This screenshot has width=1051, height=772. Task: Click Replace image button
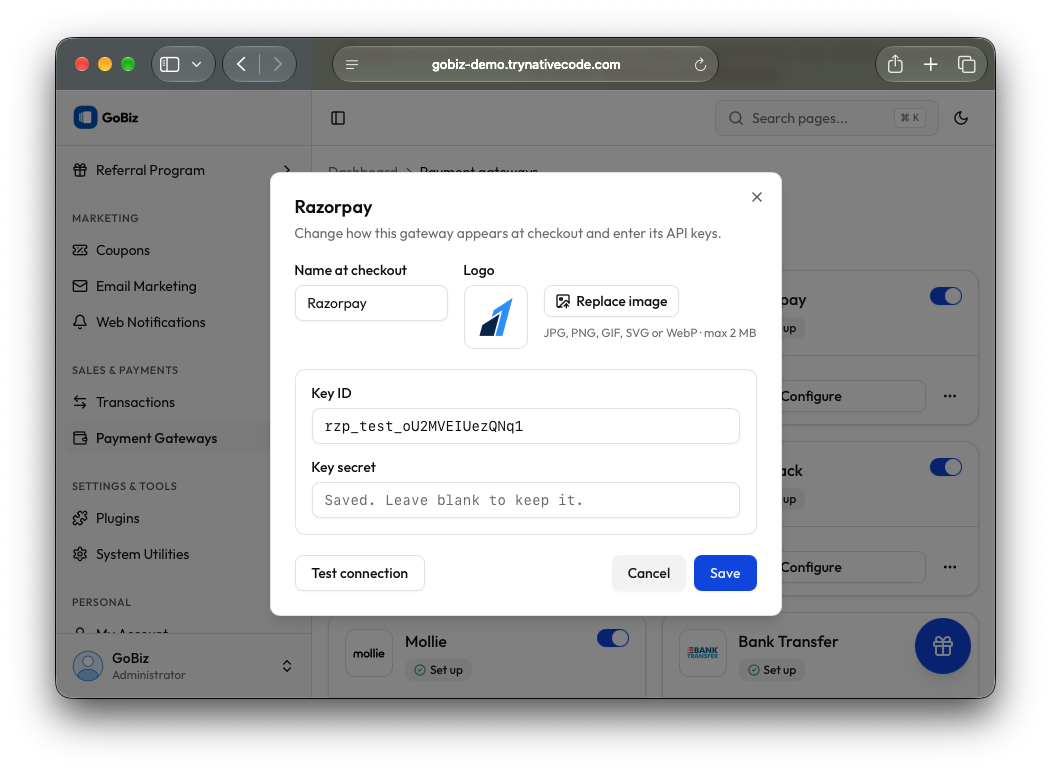click(611, 302)
